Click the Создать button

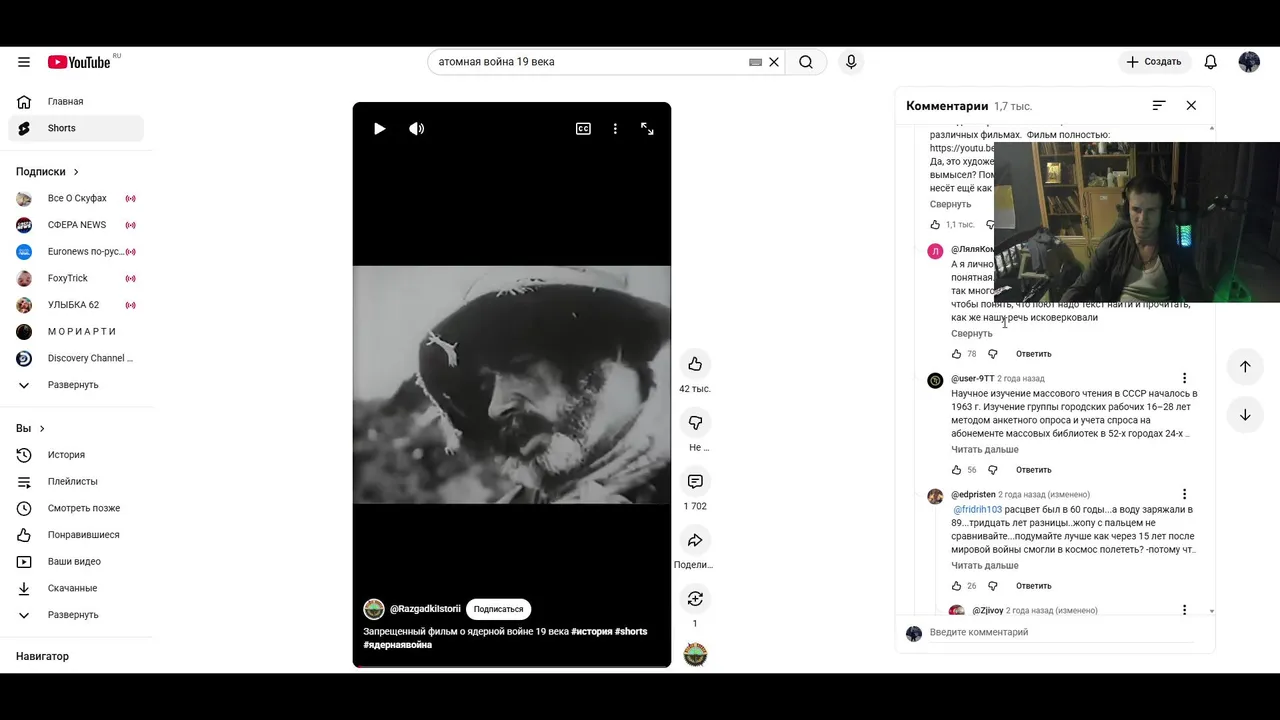coord(1154,62)
